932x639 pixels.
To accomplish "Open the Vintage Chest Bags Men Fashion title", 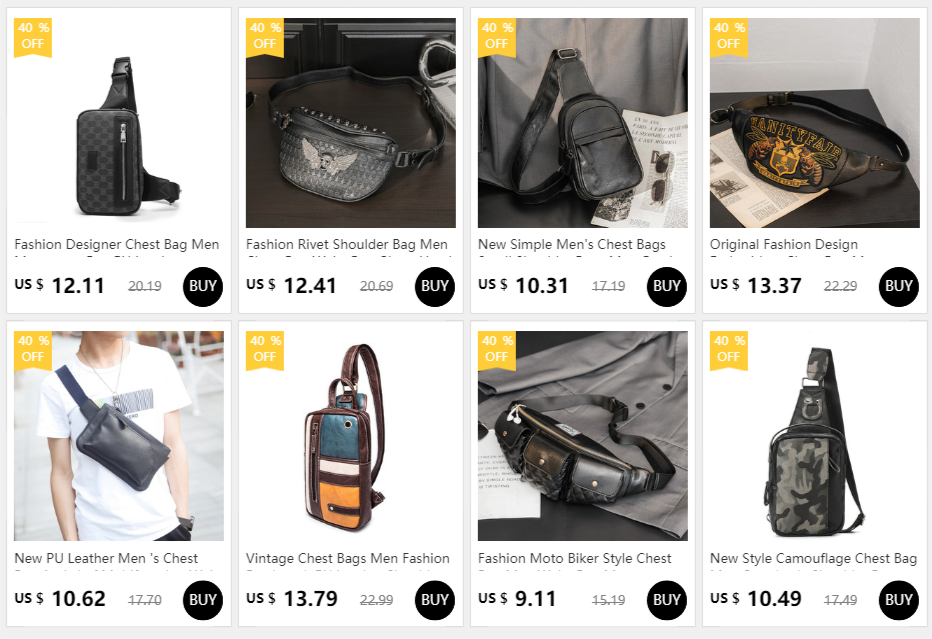I will [x=348, y=558].
